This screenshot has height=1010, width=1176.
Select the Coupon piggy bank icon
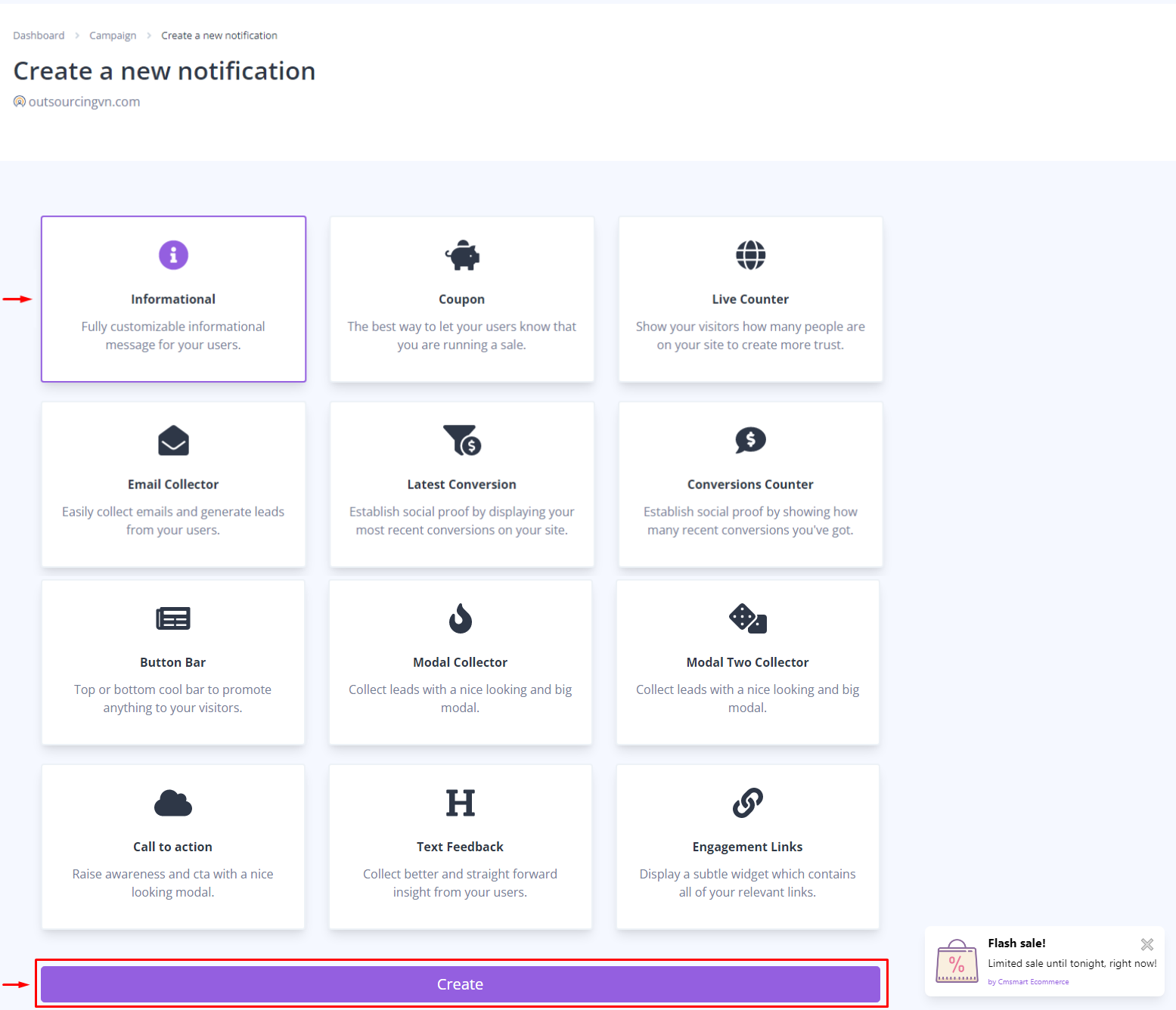[x=462, y=256]
